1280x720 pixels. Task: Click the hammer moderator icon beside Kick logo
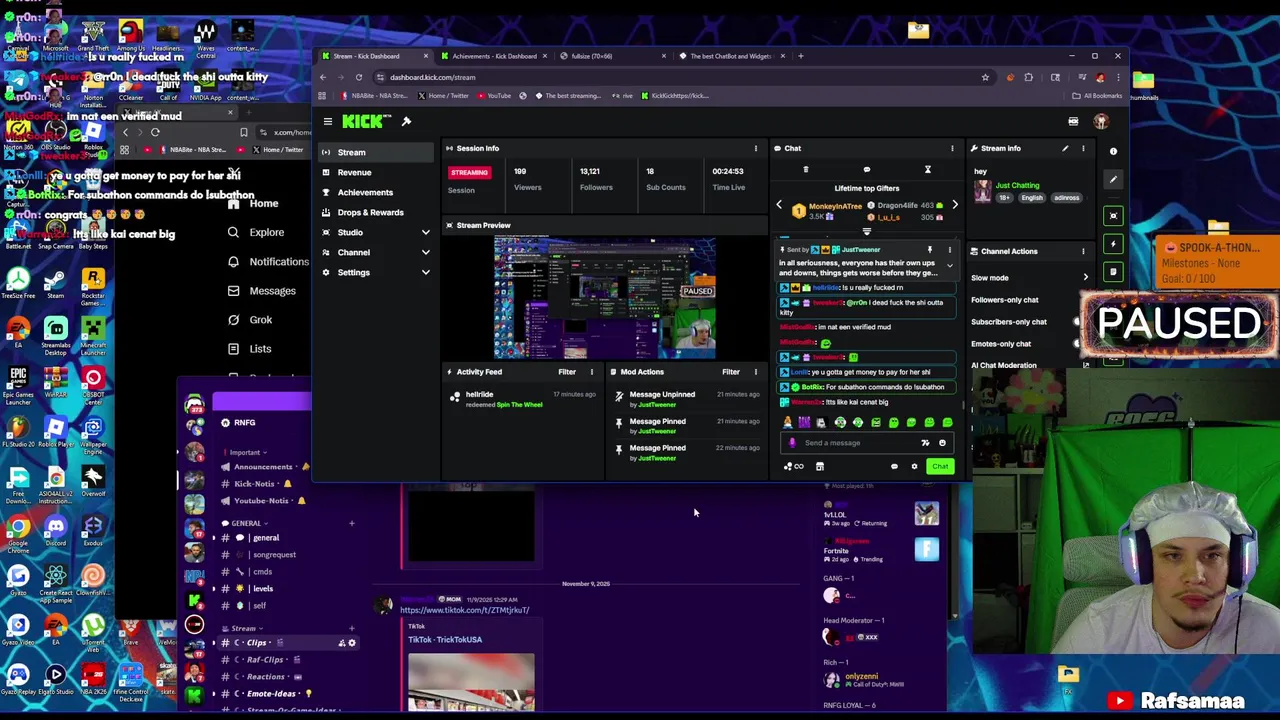[x=406, y=121]
